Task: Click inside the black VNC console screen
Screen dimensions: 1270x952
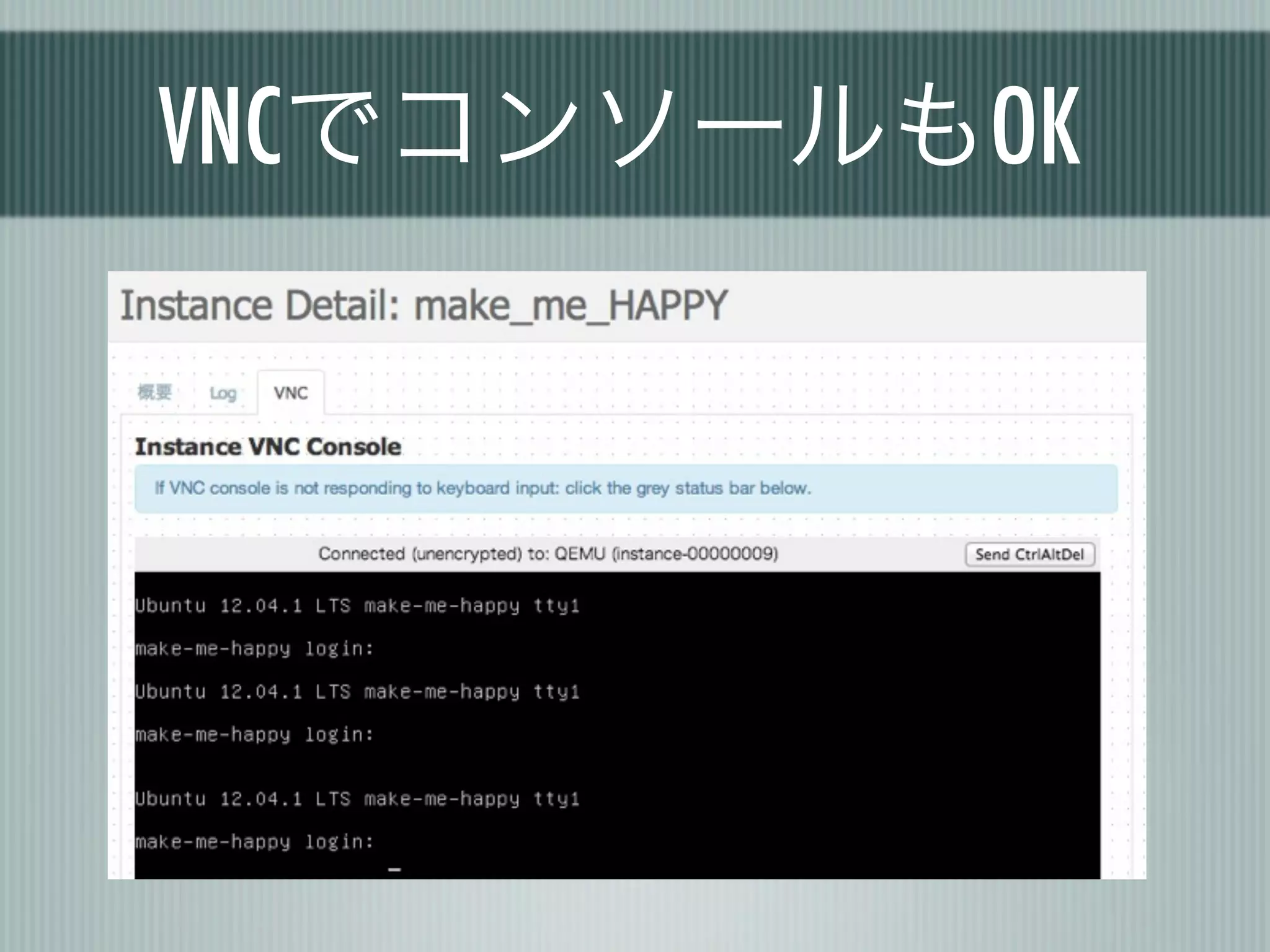Action: coord(617,725)
